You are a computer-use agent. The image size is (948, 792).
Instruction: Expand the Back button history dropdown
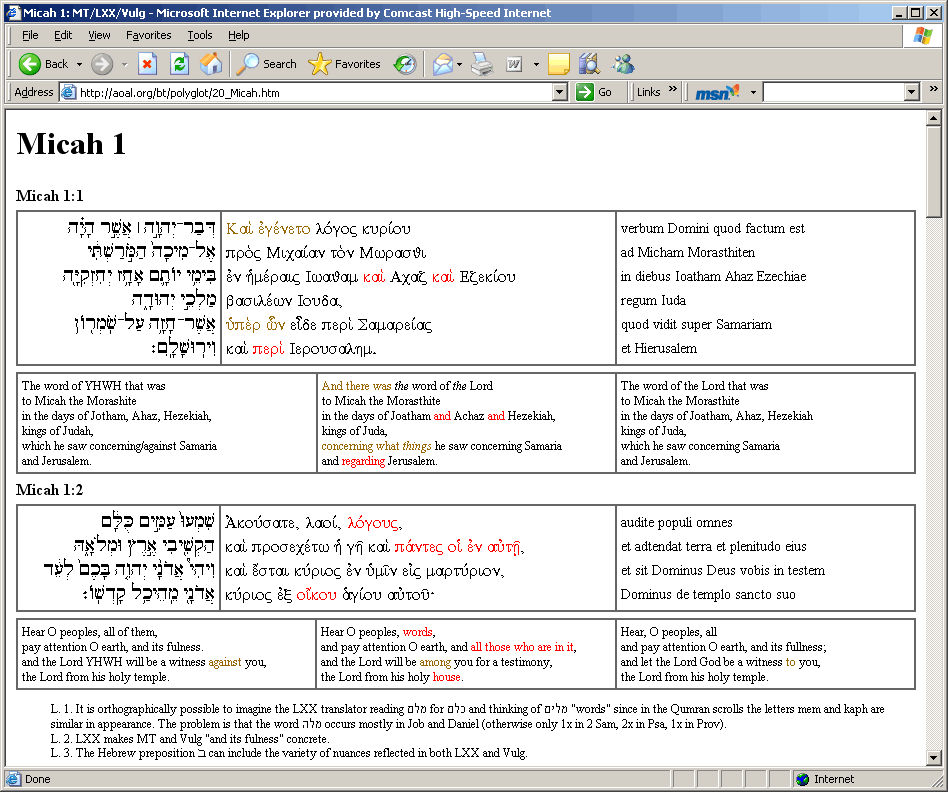(80, 64)
